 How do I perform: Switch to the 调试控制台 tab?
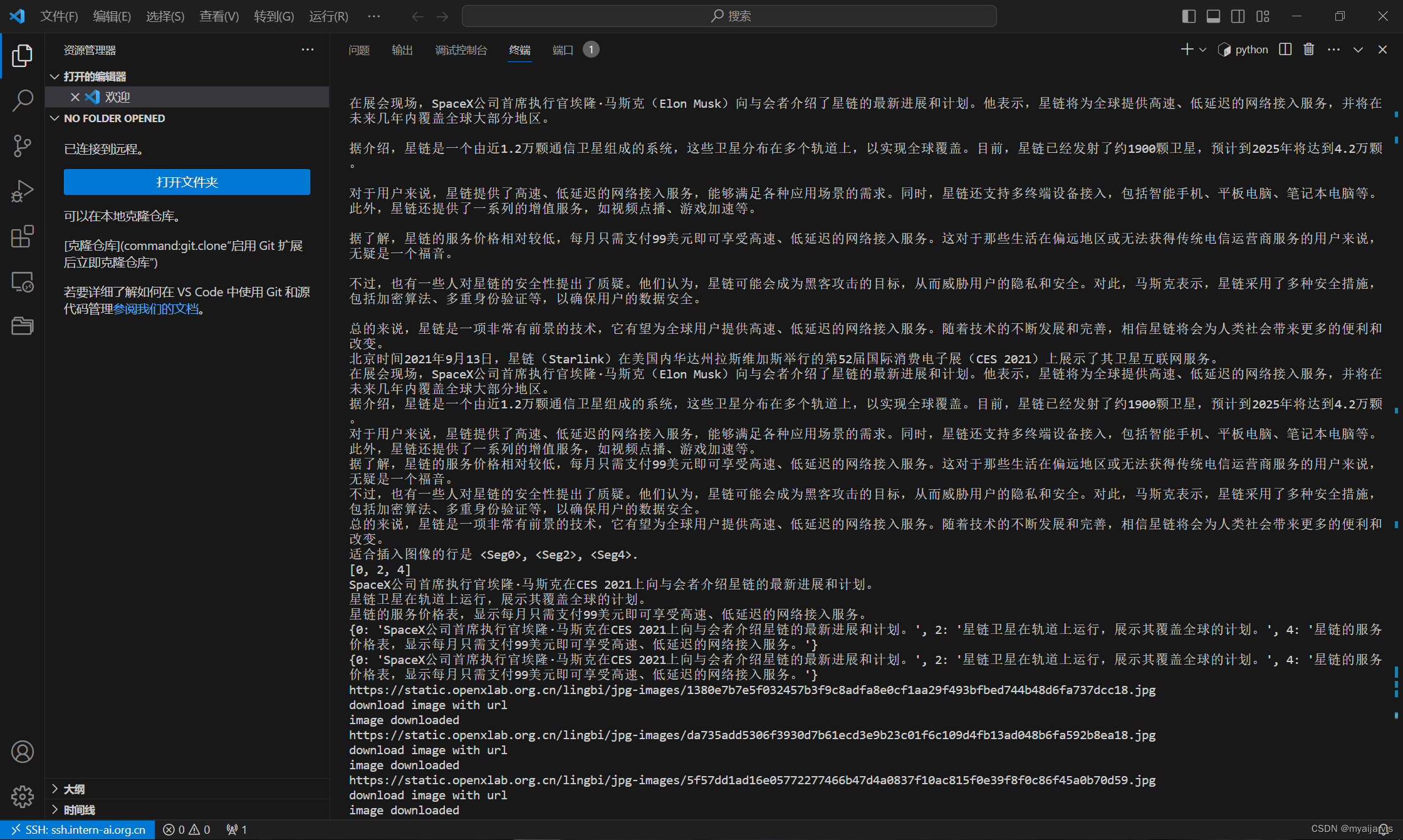[x=461, y=50]
